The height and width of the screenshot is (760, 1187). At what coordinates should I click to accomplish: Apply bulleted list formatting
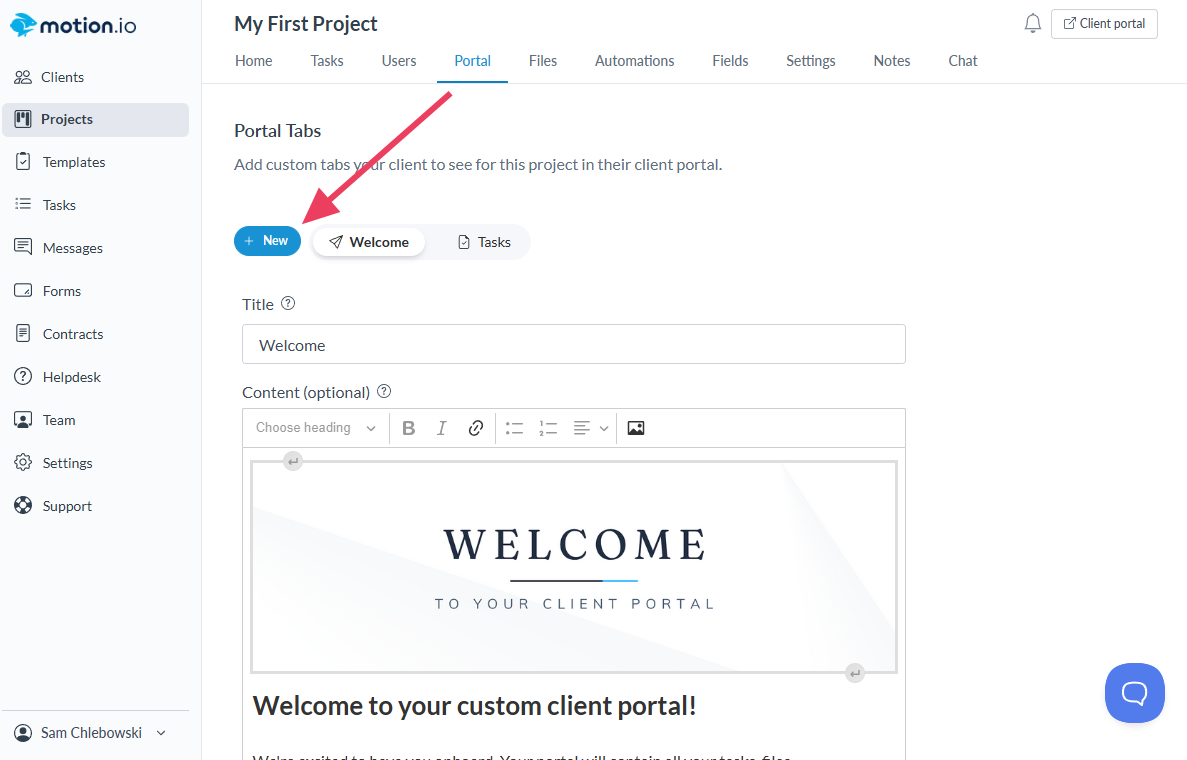[x=514, y=428]
